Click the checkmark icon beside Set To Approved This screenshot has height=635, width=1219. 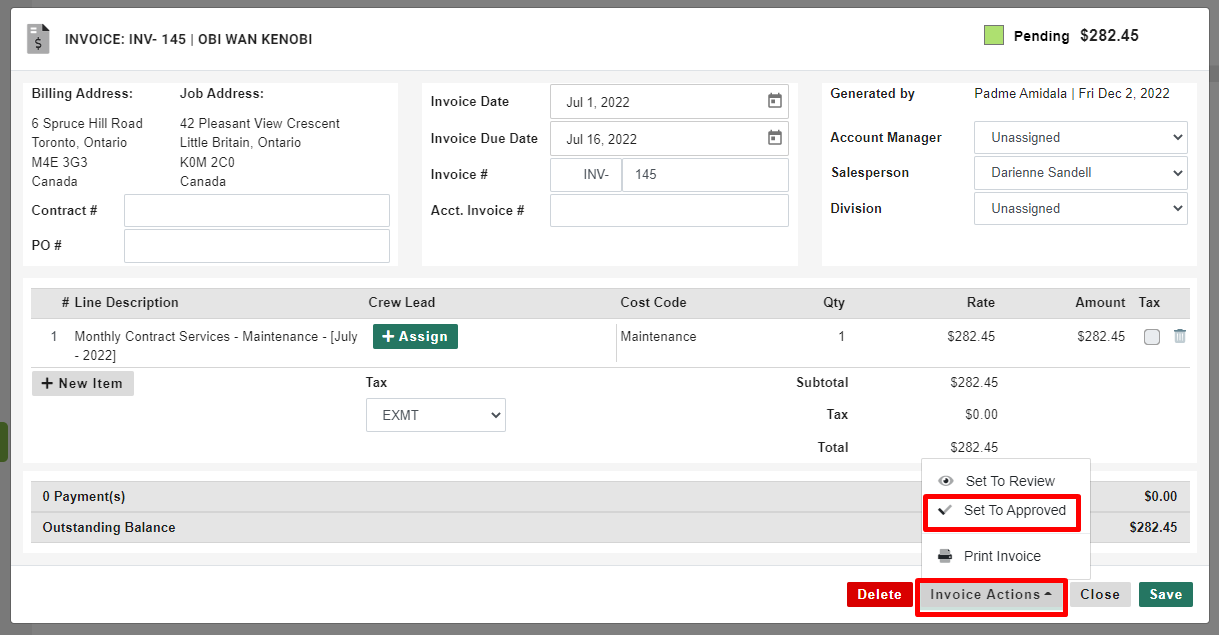click(x=944, y=510)
